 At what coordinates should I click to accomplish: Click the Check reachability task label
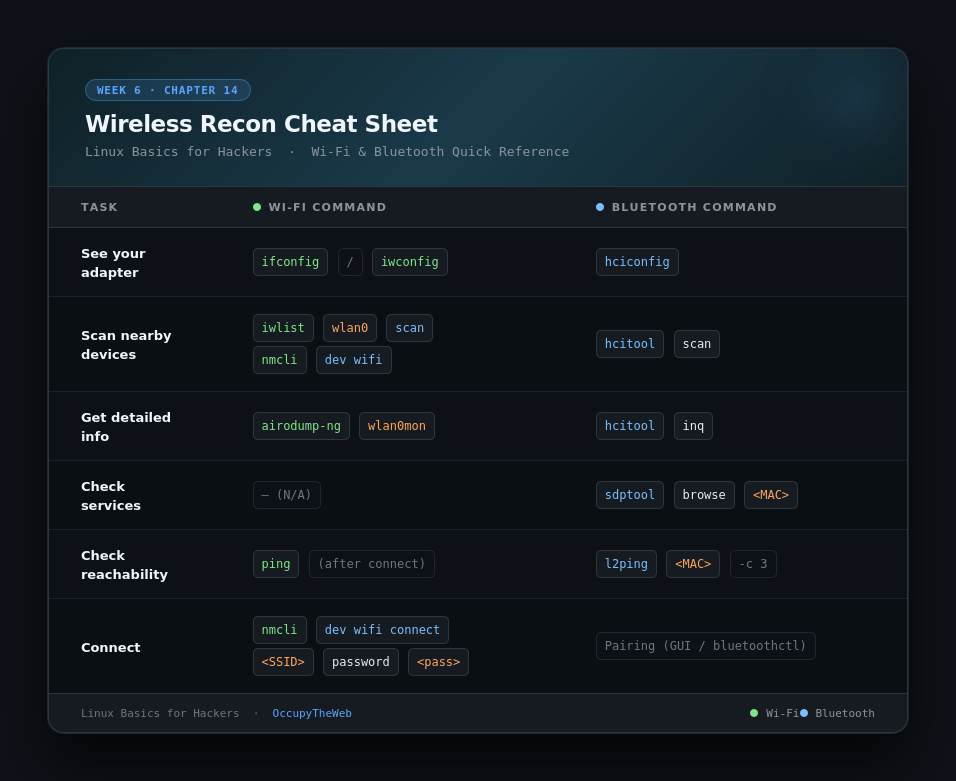coord(124,565)
